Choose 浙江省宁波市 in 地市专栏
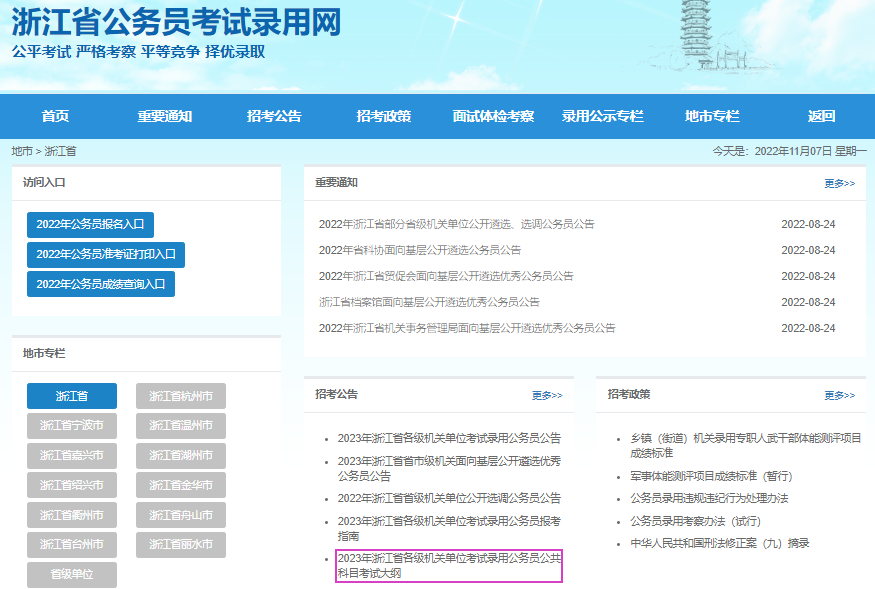 [x=71, y=426]
